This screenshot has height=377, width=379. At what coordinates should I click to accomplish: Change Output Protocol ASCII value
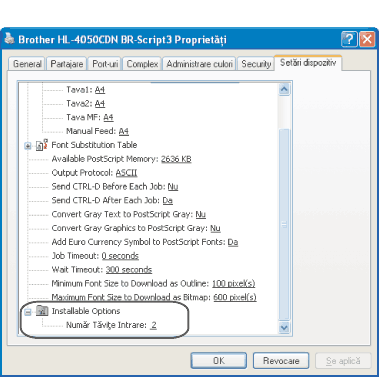pyautogui.click(x=126, y=173)
